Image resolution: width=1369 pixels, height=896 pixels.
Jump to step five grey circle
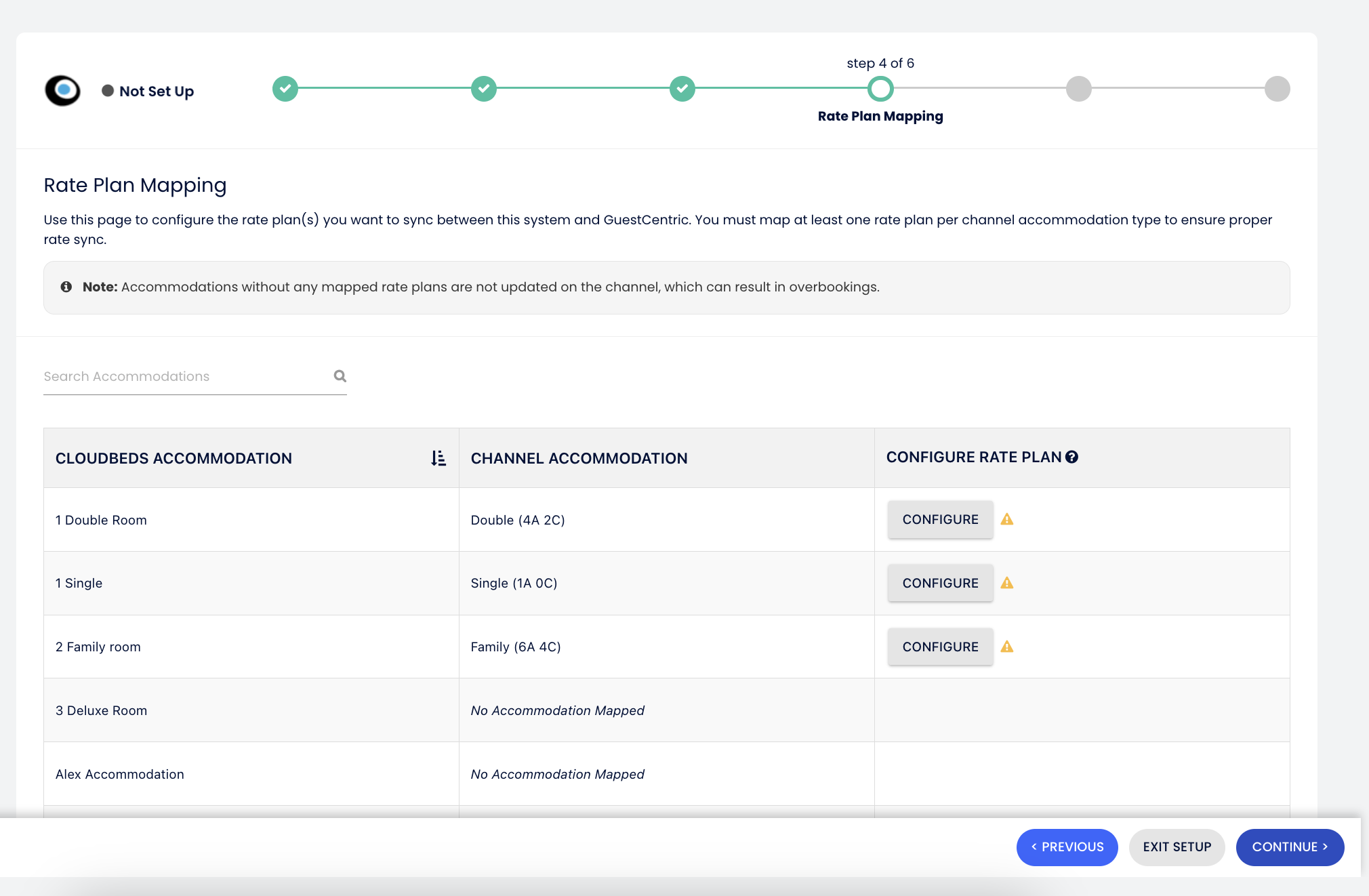pos(1078,89)
